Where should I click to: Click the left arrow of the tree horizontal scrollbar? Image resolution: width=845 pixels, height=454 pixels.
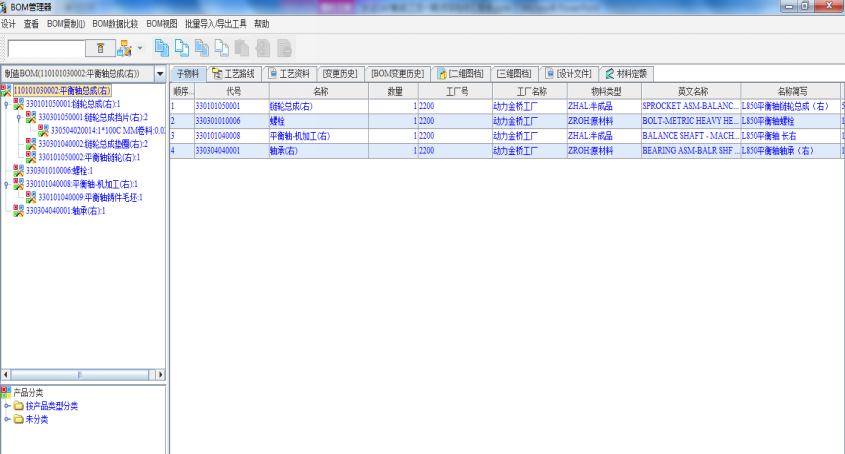click(6, 374)
